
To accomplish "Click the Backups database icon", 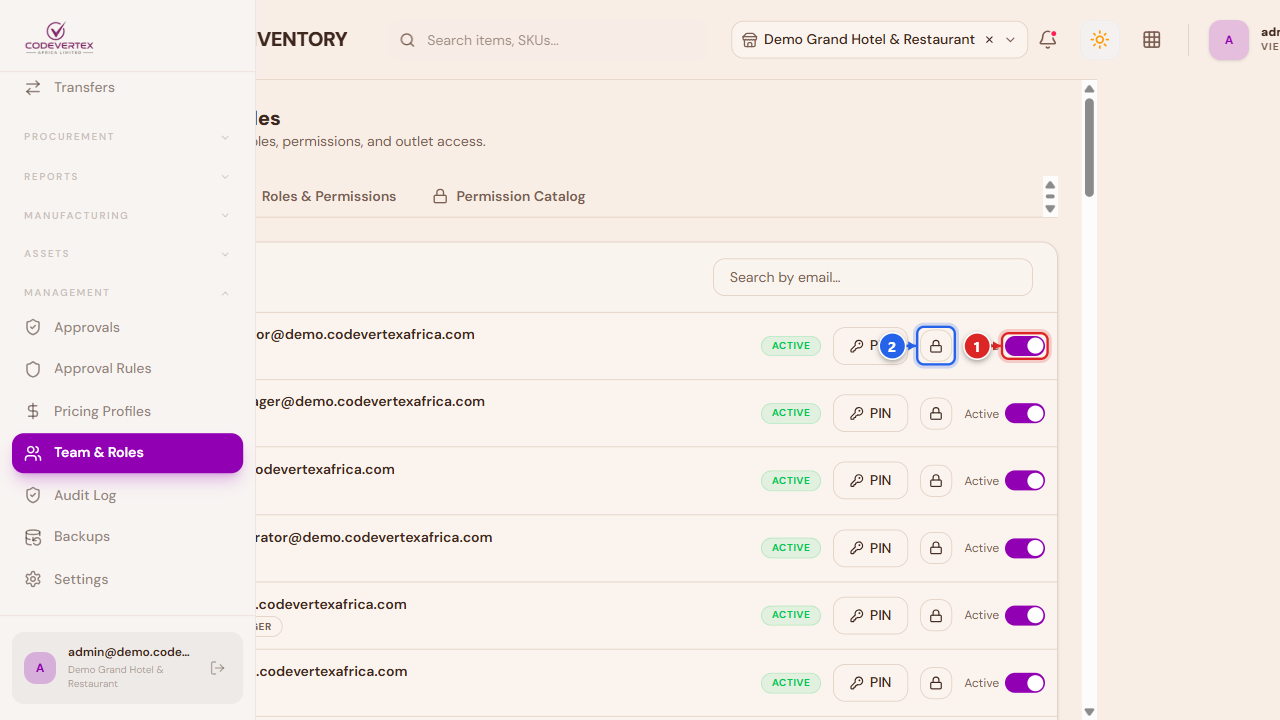I will click(x=33, y=537).
